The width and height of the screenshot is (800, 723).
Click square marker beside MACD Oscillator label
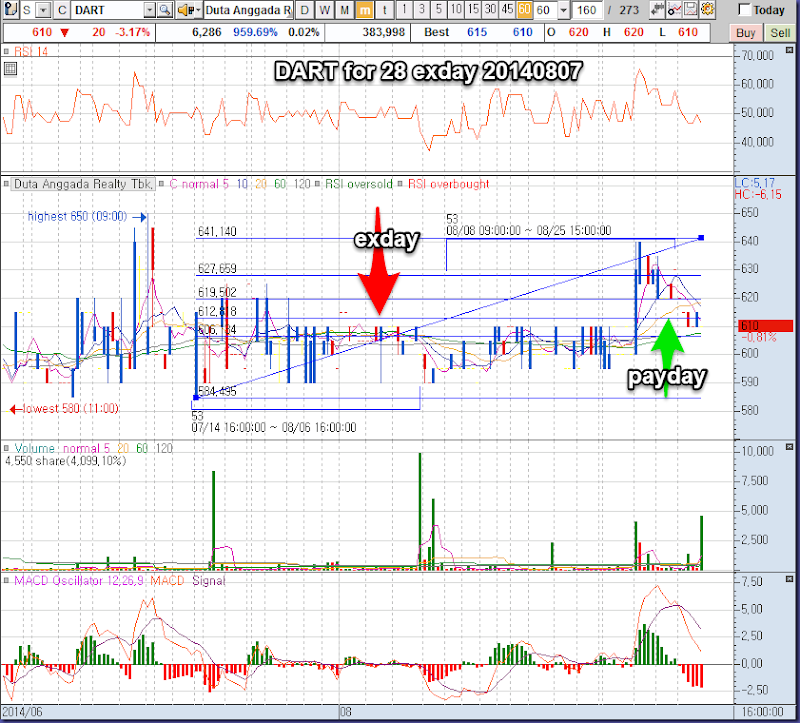(x=7, y=580)
